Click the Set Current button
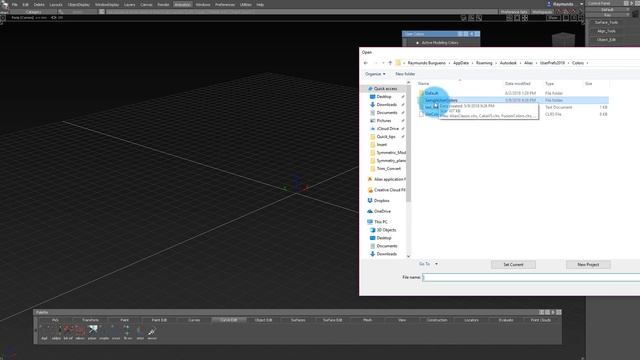The height and width of the screenshot is (360, 640). [513, 264]
